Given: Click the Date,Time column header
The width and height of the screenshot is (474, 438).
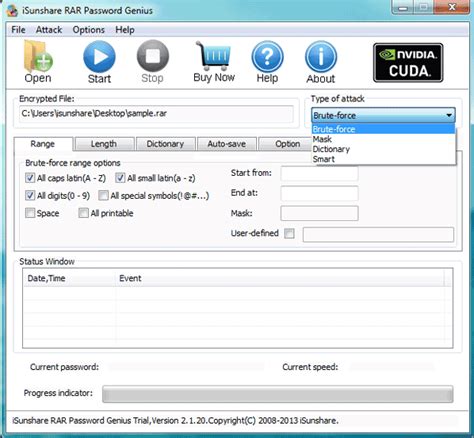Looking at the screenshot, I should 69,278.
